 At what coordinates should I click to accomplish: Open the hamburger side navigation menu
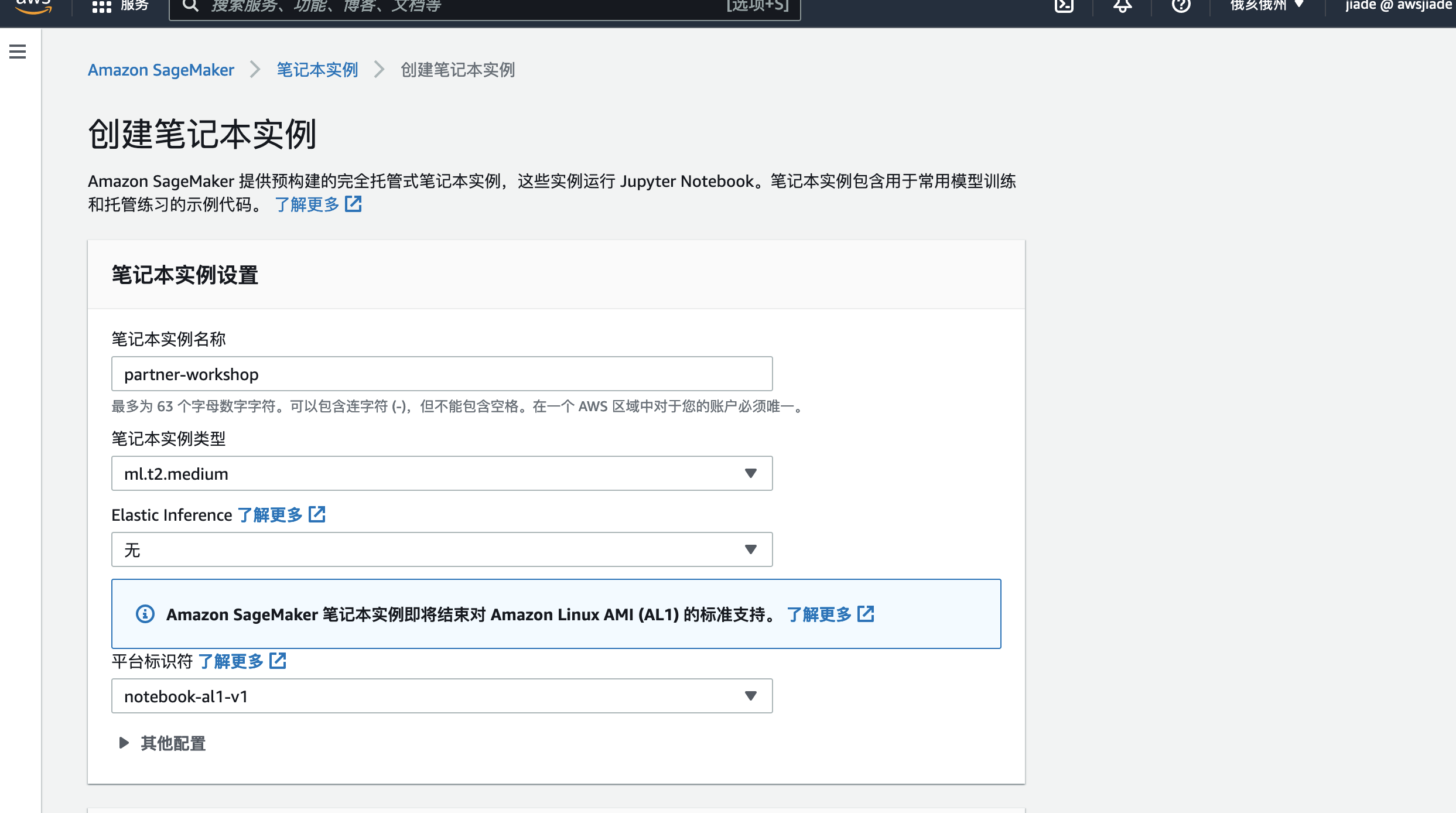[x=18, y=52]
